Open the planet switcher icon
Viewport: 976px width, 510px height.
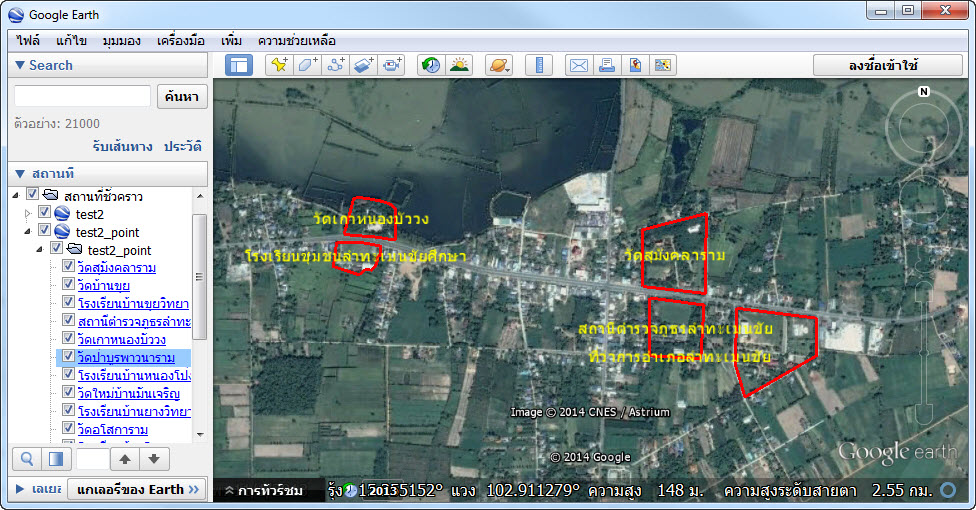(x=499, y=65)
